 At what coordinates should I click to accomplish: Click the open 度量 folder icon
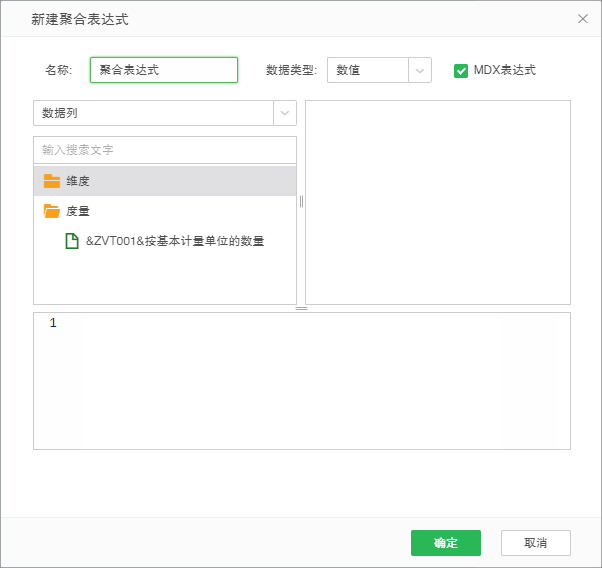click(52, 211)
